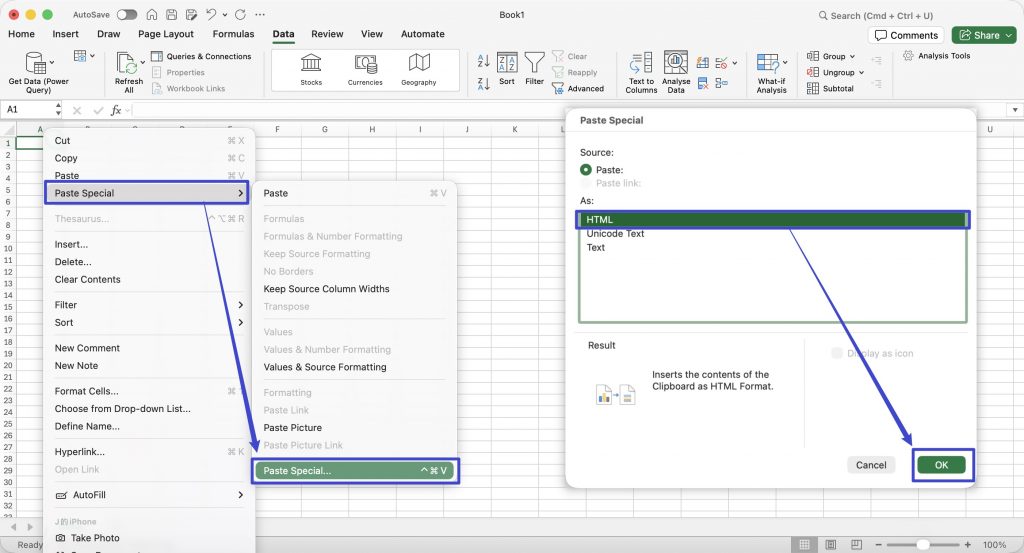This screenshot has width=1024, height=553.
Task: Choose Paste Special… in the submenu
Action: point(355,471)
